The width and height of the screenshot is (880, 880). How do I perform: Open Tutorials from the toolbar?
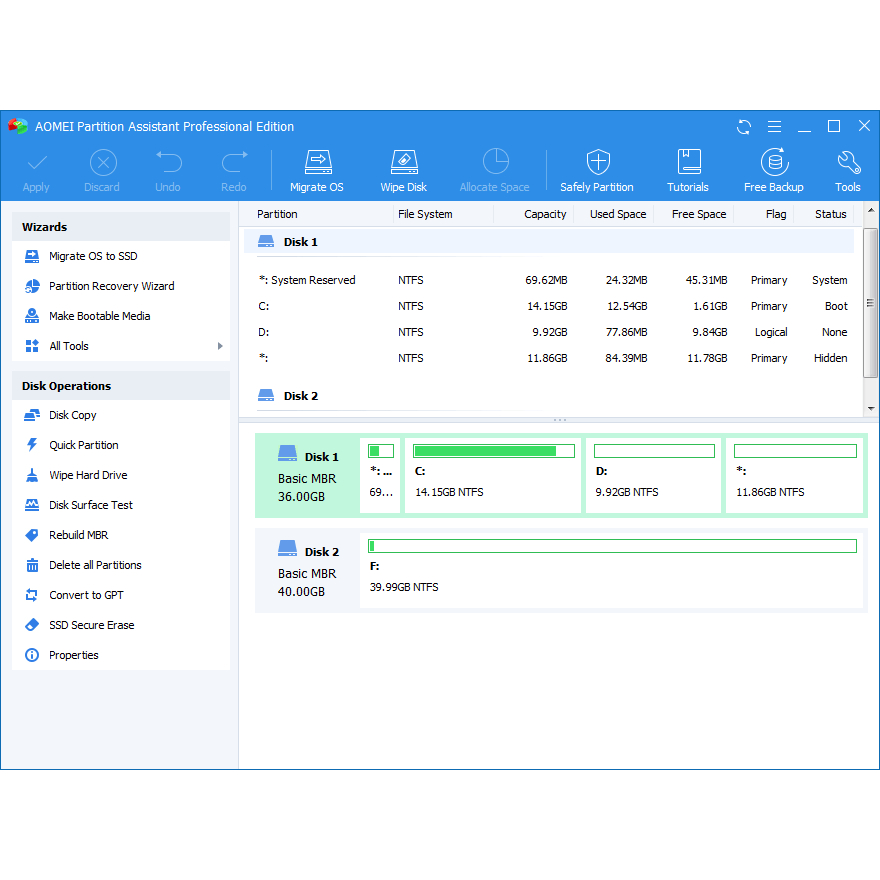(688, 170)
